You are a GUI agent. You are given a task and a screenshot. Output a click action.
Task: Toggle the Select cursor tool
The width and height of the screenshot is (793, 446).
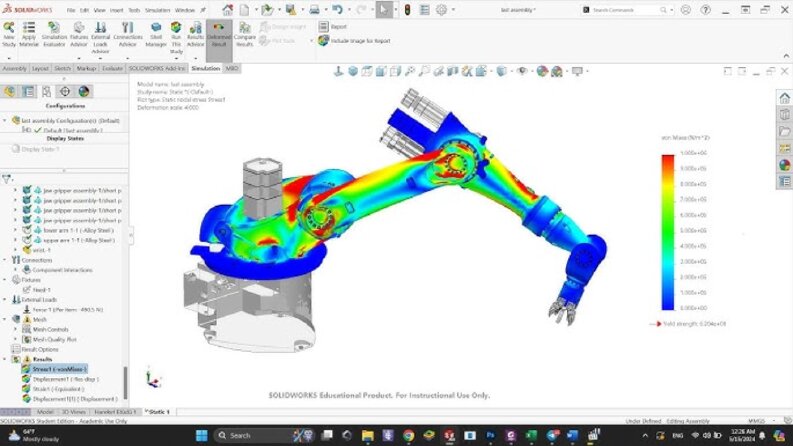tap(384, 10)
